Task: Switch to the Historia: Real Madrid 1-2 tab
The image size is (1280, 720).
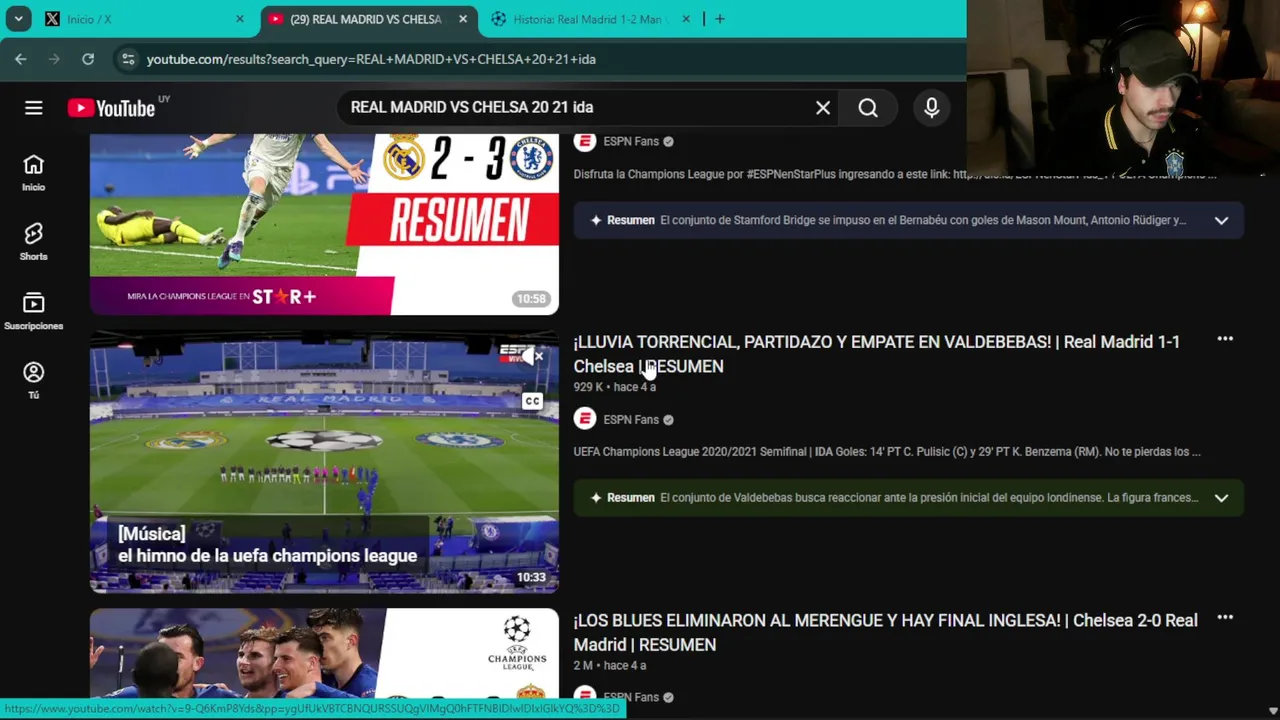Action: point(590,19)
